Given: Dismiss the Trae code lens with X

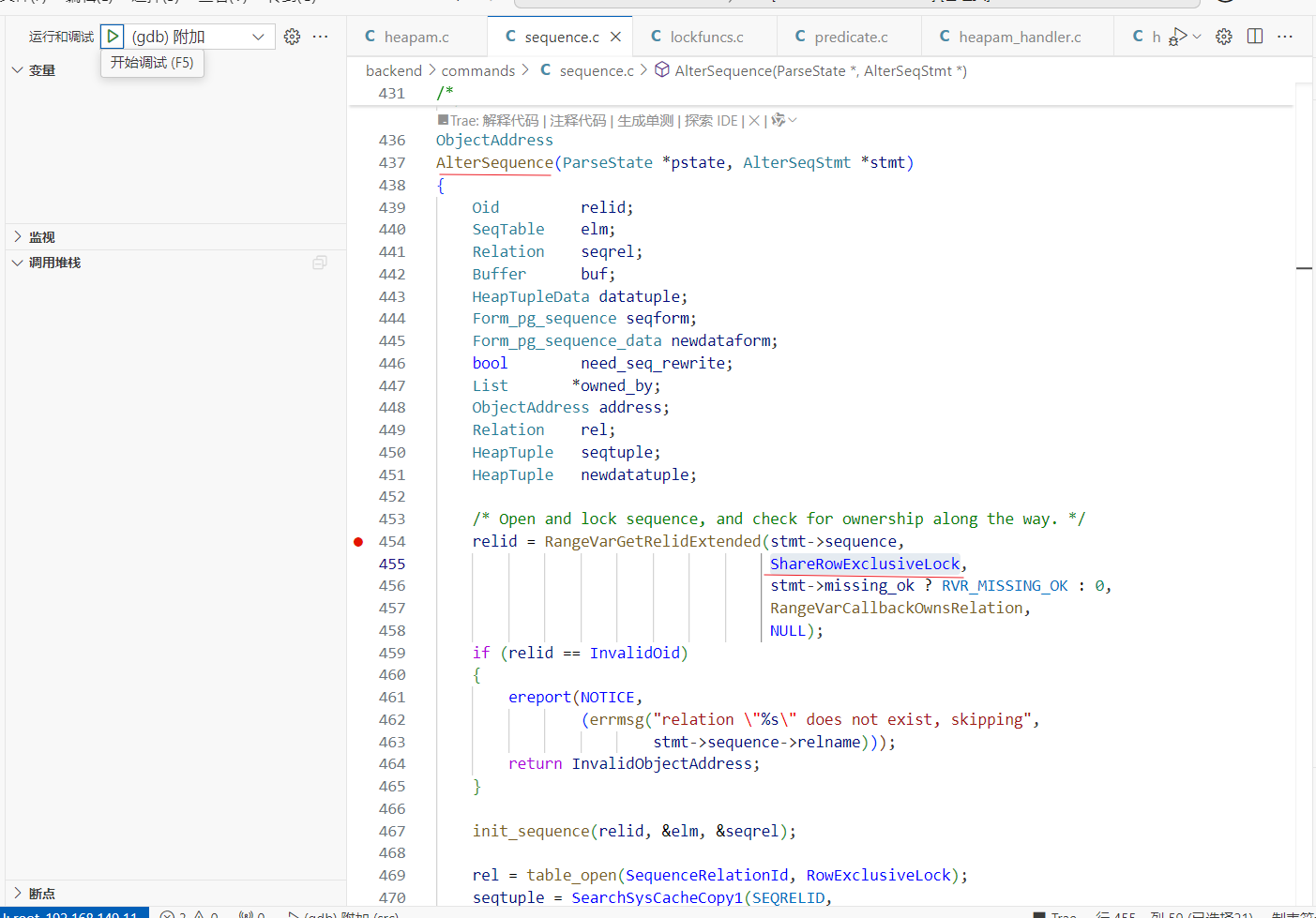Looking at the screenshot, I should click(754, 120).
